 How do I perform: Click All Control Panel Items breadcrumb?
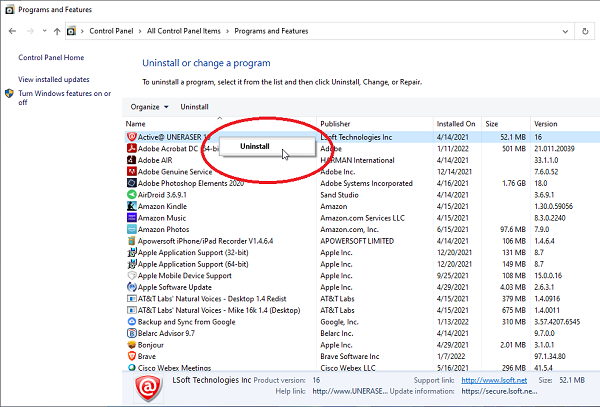point(184,31)
